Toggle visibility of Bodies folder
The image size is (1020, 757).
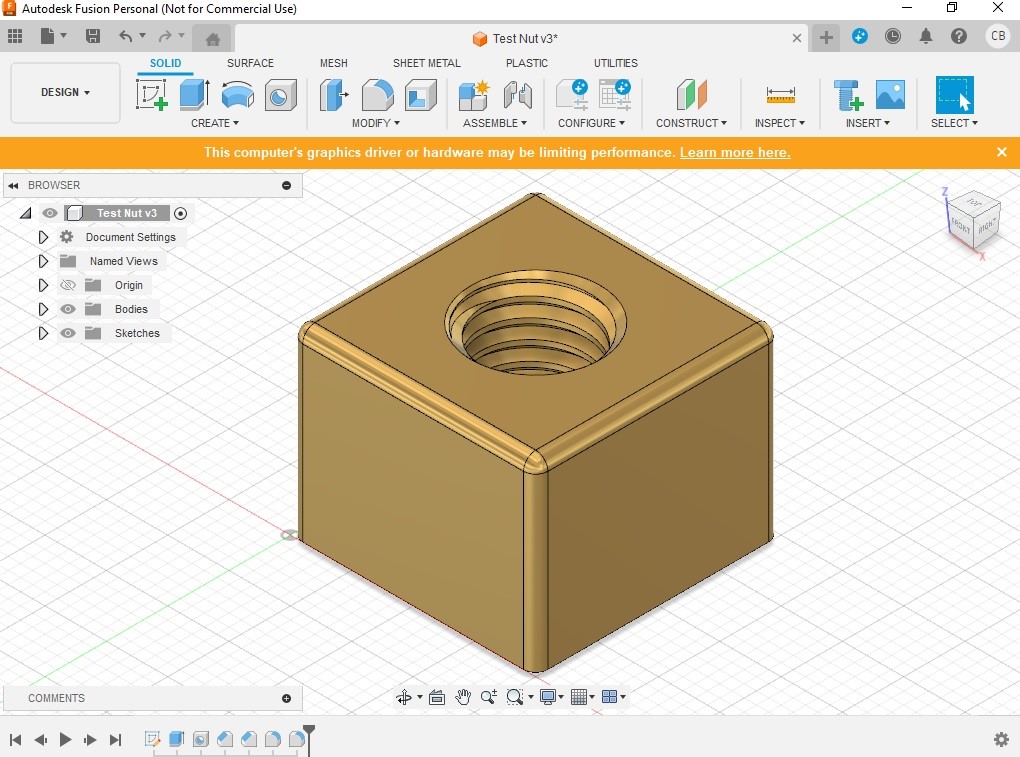click(x=68, y=309)
